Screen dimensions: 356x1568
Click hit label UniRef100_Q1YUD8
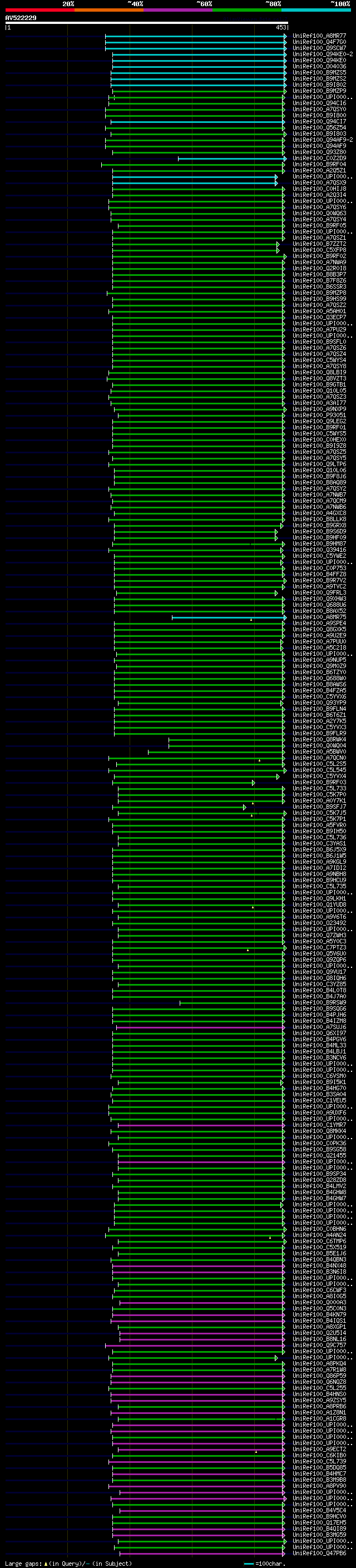pyautogui.click(x=319, y=905)
